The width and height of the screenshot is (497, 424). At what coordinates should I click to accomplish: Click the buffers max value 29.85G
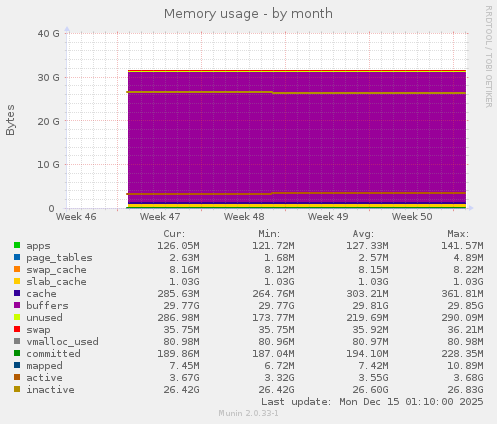[465, 306]
